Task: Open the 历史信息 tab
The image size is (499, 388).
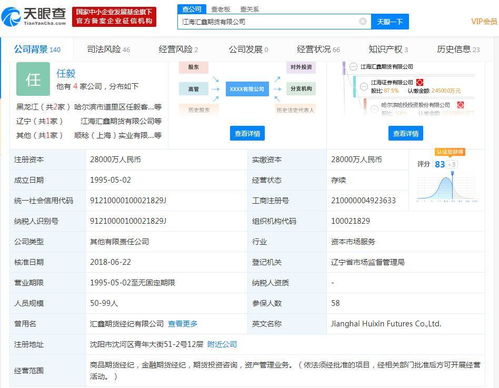Action: (458, 50)
